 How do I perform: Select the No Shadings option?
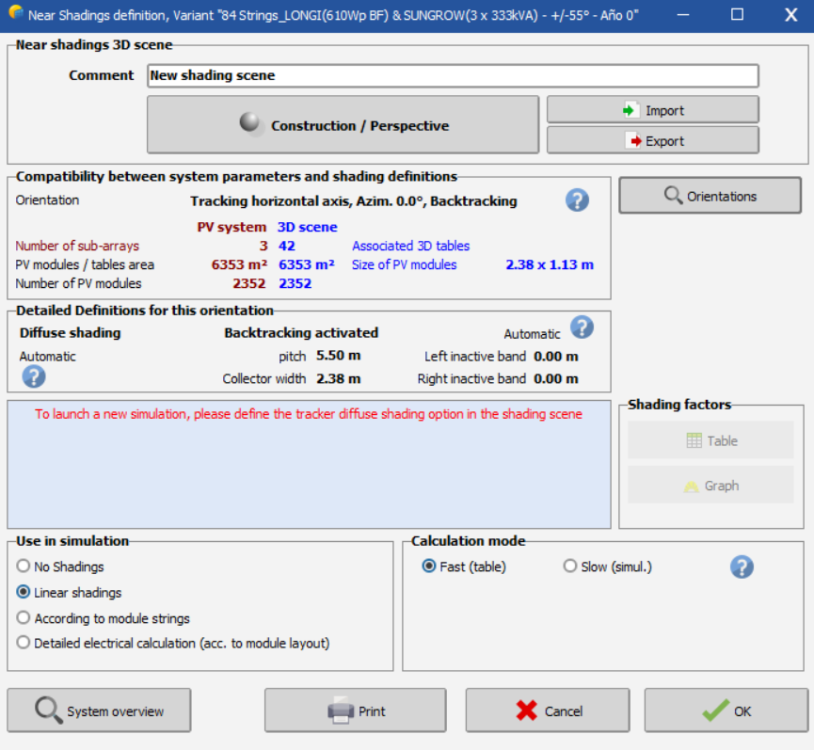pos(24,567)
